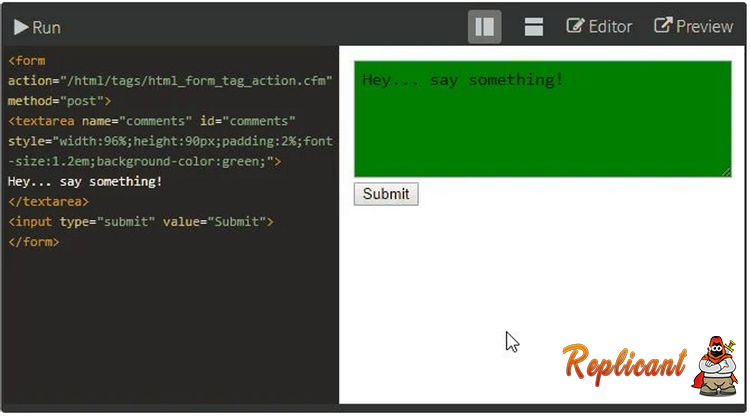Click the textarea resize handle corner
The image size is (750, 416).
[x=726, y=172]
